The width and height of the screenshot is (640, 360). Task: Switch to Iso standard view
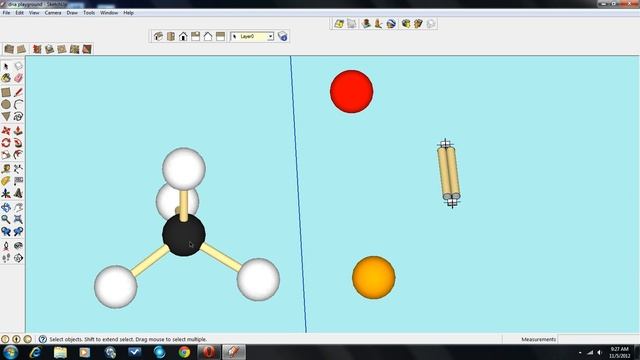tap(158, 36)
